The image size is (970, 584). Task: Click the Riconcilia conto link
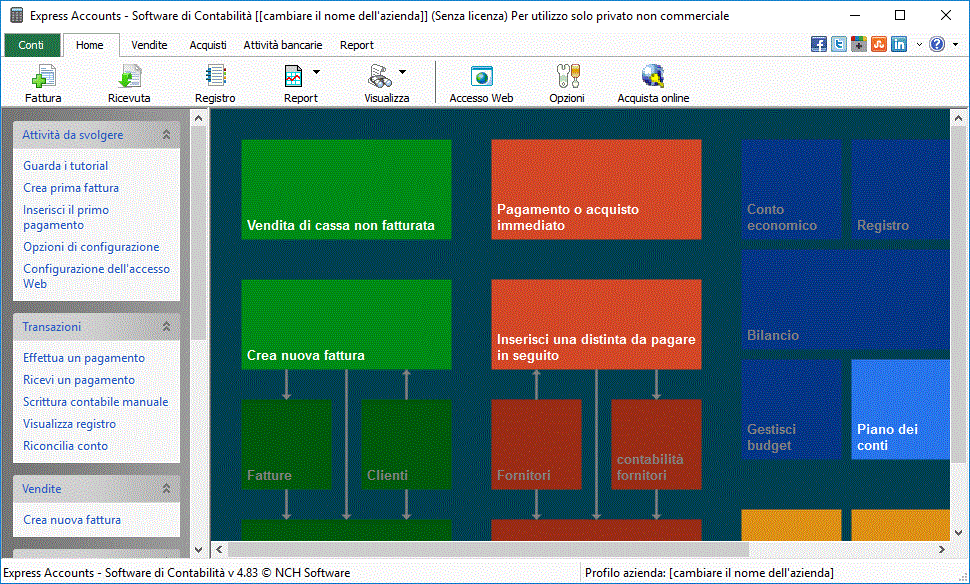click(x=66, y=445)
